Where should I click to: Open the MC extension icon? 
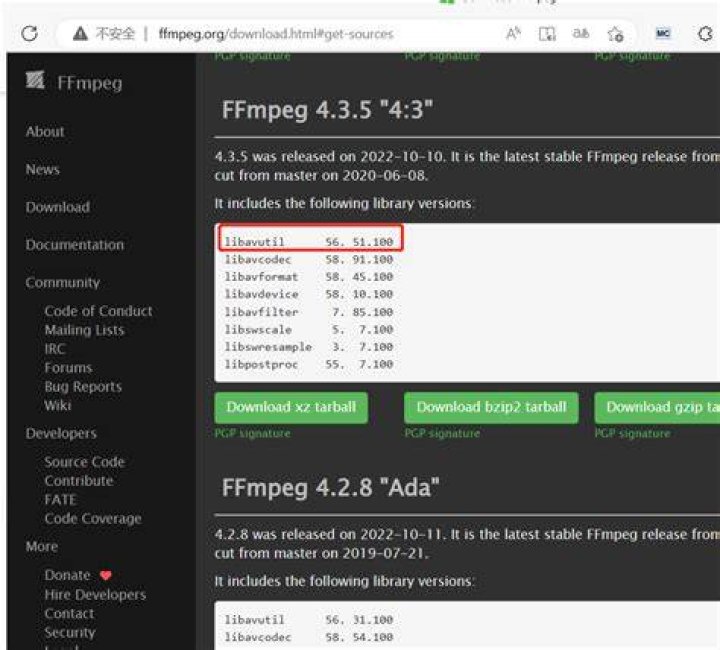point(663,33)
